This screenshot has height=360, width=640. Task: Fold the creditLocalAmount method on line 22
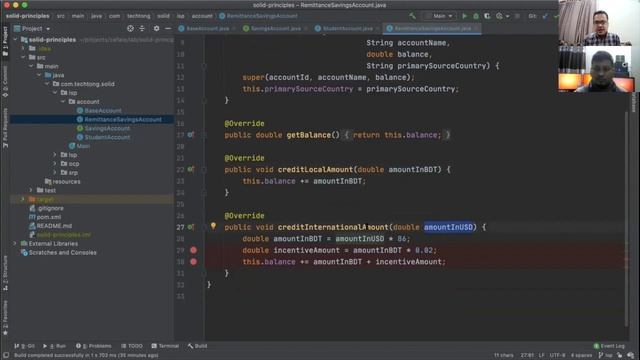pyautogui.click(x=204, y=169)
